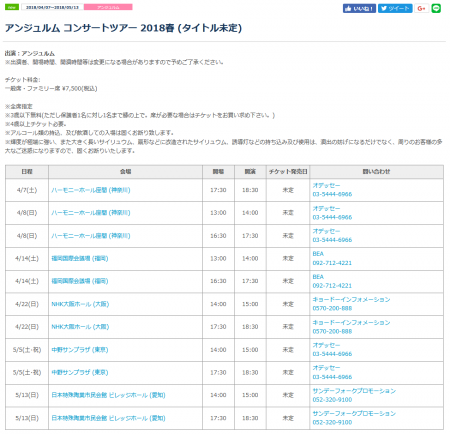This screenshot has height=434, width=450.
Task: Select 4/14(土) date cell in 16:30 opening row
Action: pyautogui.click(x=27, y=281)
